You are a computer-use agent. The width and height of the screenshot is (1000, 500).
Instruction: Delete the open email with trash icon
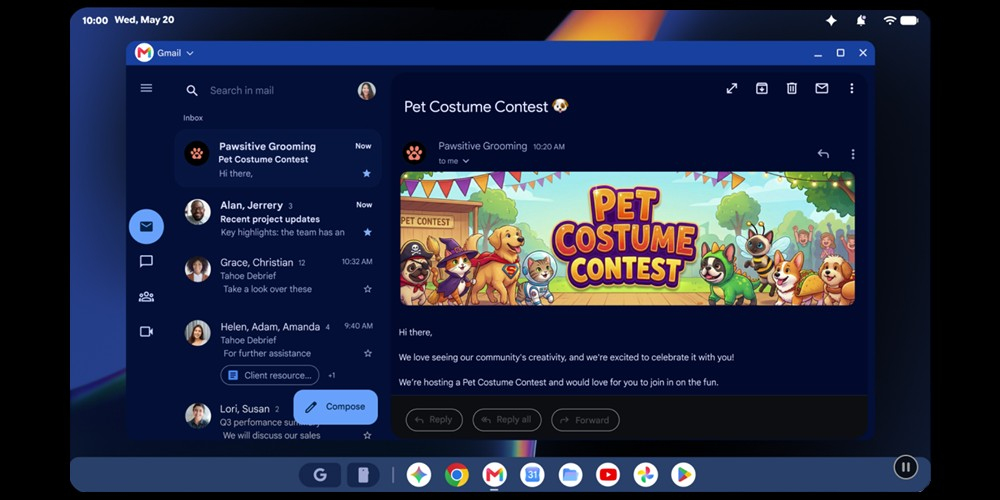click(x=791, y=89)
